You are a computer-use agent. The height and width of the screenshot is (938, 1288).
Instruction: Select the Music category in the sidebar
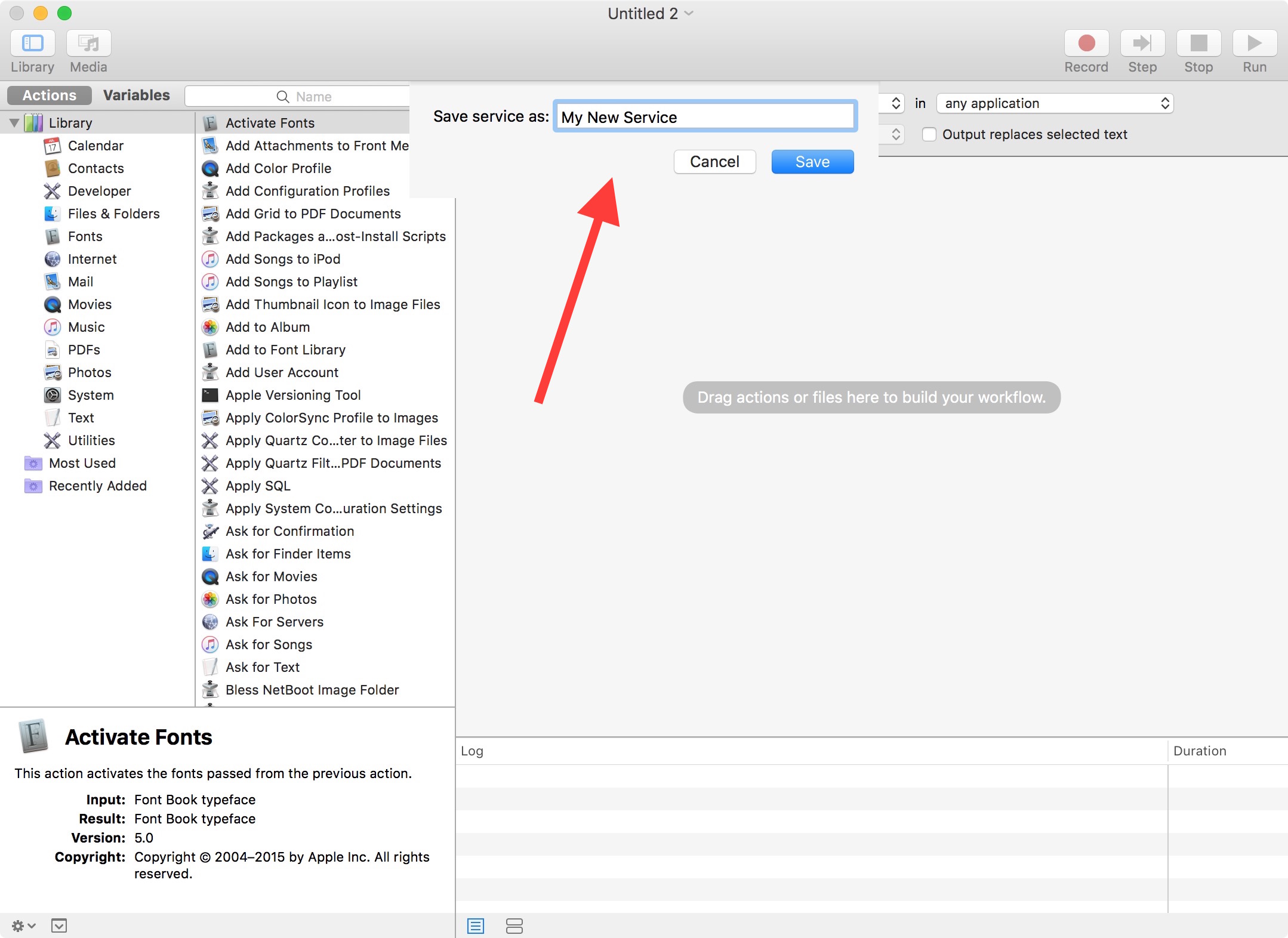(86, 327)
